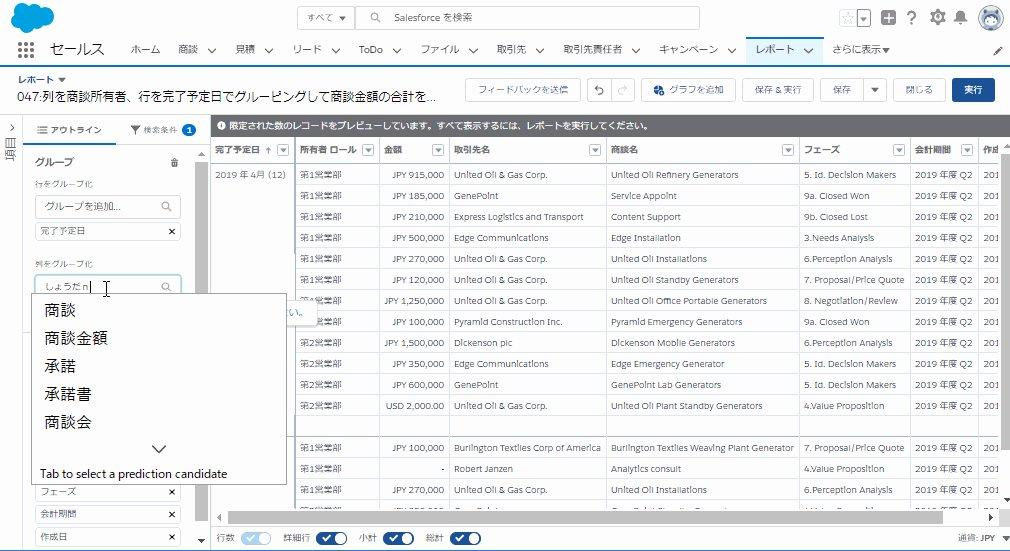This screenshot has width=1010, height=551.
Task: Open the すべて search scope dropdown
Action: tap(326, 18)
